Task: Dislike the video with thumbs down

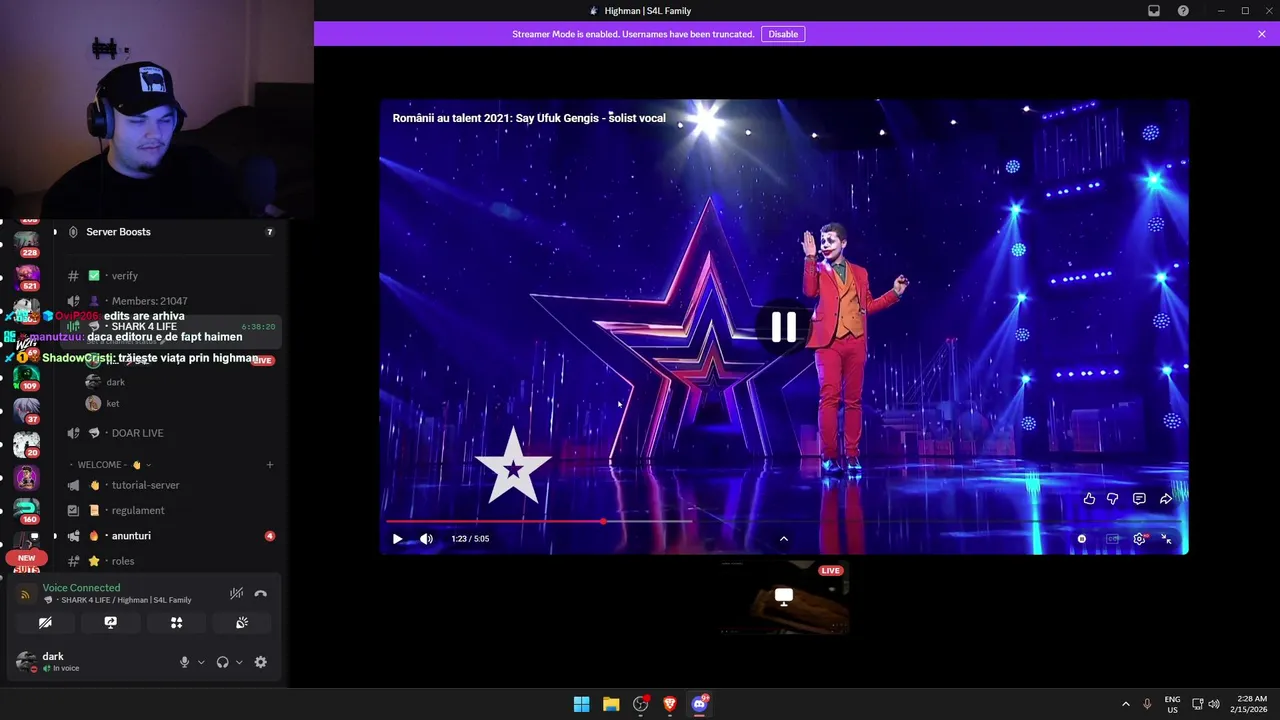Action: point(1112,499)
